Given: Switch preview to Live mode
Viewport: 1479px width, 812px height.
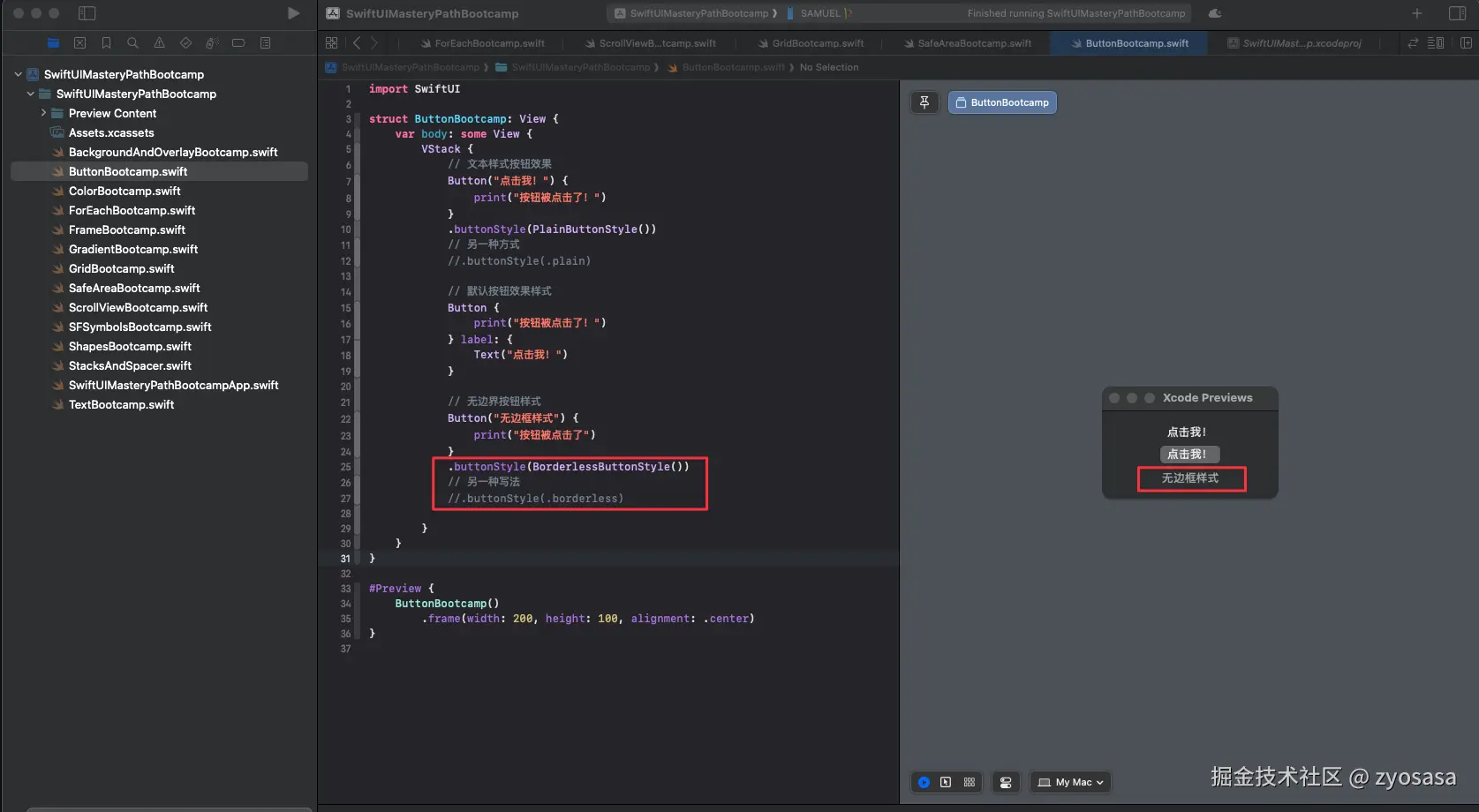Looking at the screenshot, I should pos(924,782).
